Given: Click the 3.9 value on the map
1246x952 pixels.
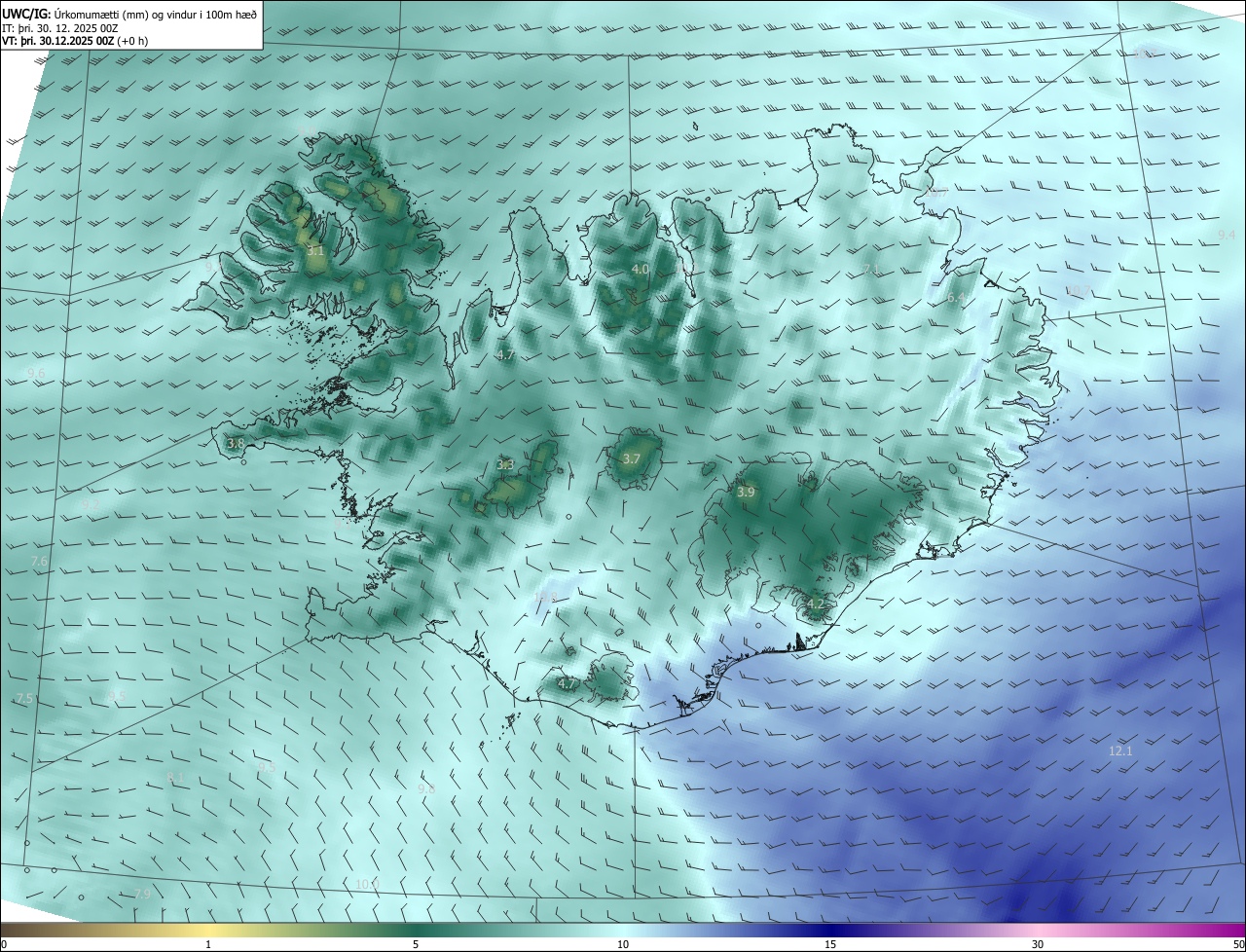Looking at the screenshot, I should (x=746, y=493).
